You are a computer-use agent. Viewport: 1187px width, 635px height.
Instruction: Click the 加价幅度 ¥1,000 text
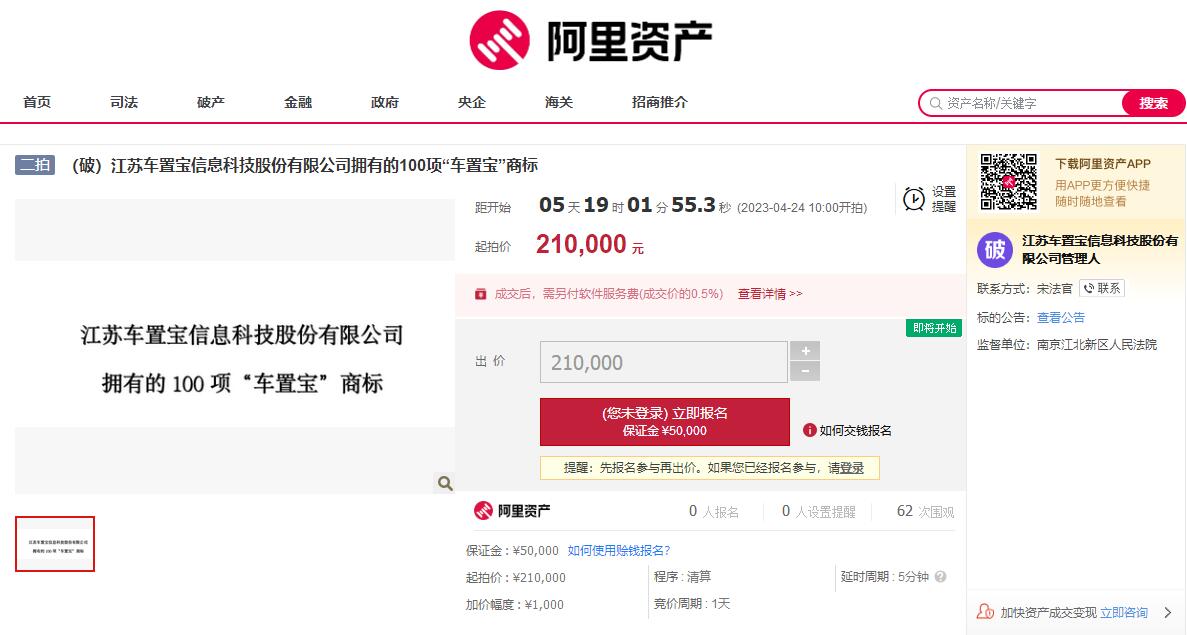515,605
